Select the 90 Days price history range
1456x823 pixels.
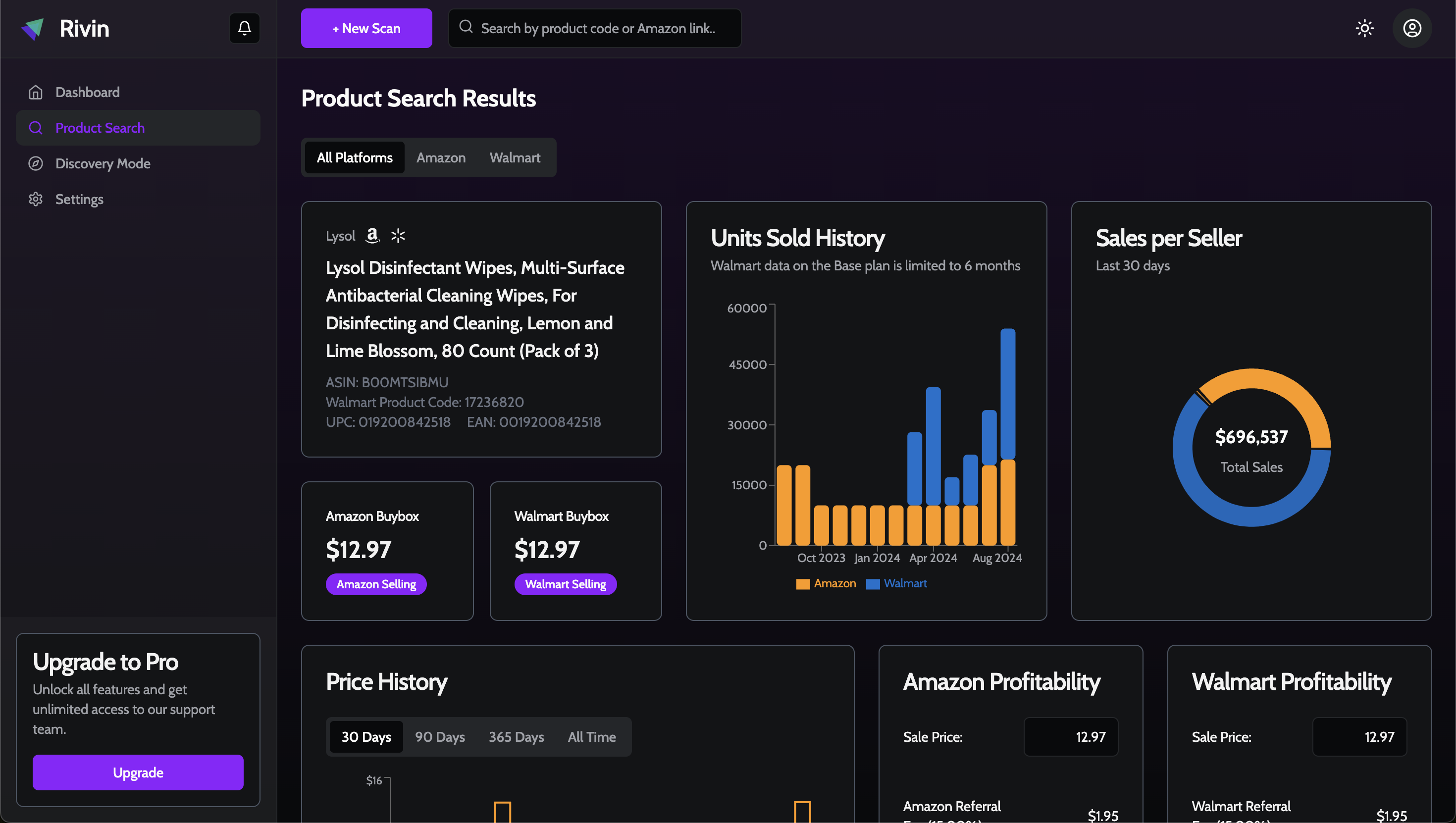tap(439, 736)
